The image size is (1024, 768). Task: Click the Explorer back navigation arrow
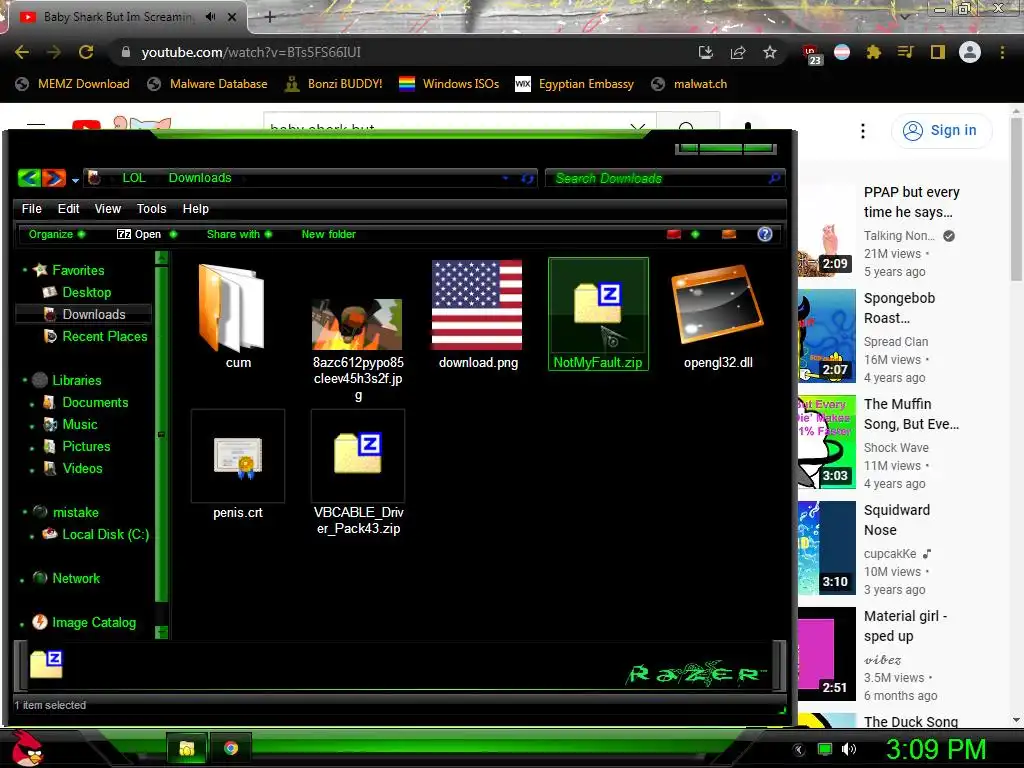point(29,178)
